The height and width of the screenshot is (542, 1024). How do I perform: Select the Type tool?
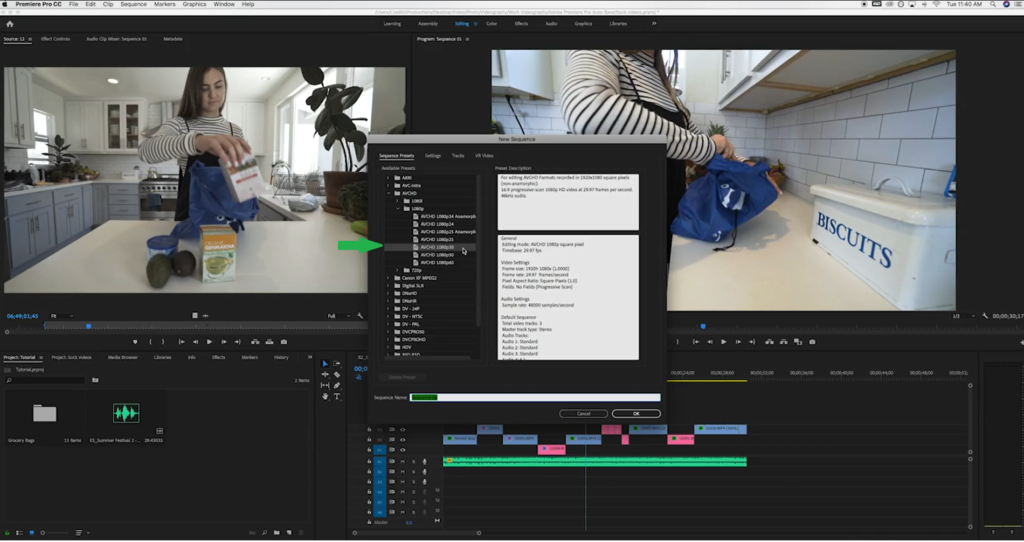[337, 396]
